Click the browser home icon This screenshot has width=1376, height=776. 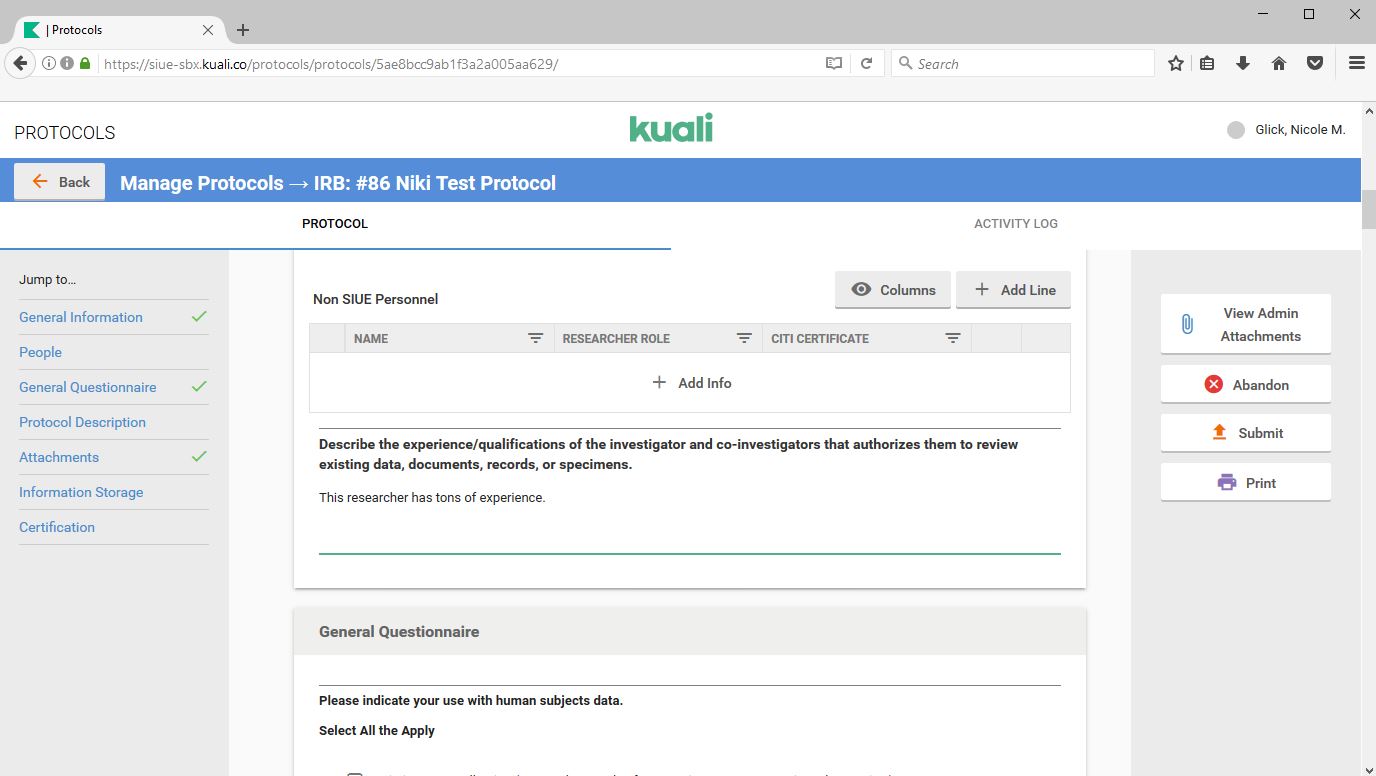pyautogui.click(x=1278, y=63)
